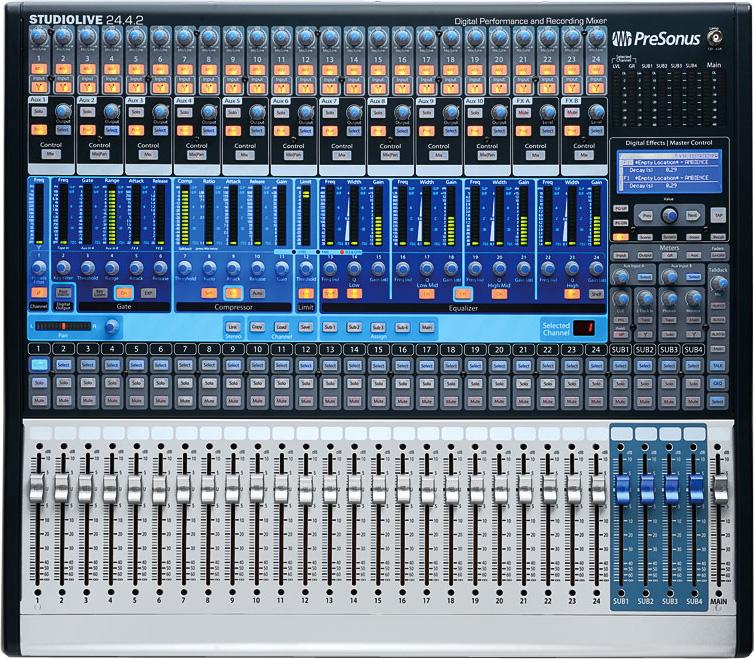The width and height of the screenshot is (754, 659).
Task: Enable Compressor Auto mode
Action: (x=257, y=292)
